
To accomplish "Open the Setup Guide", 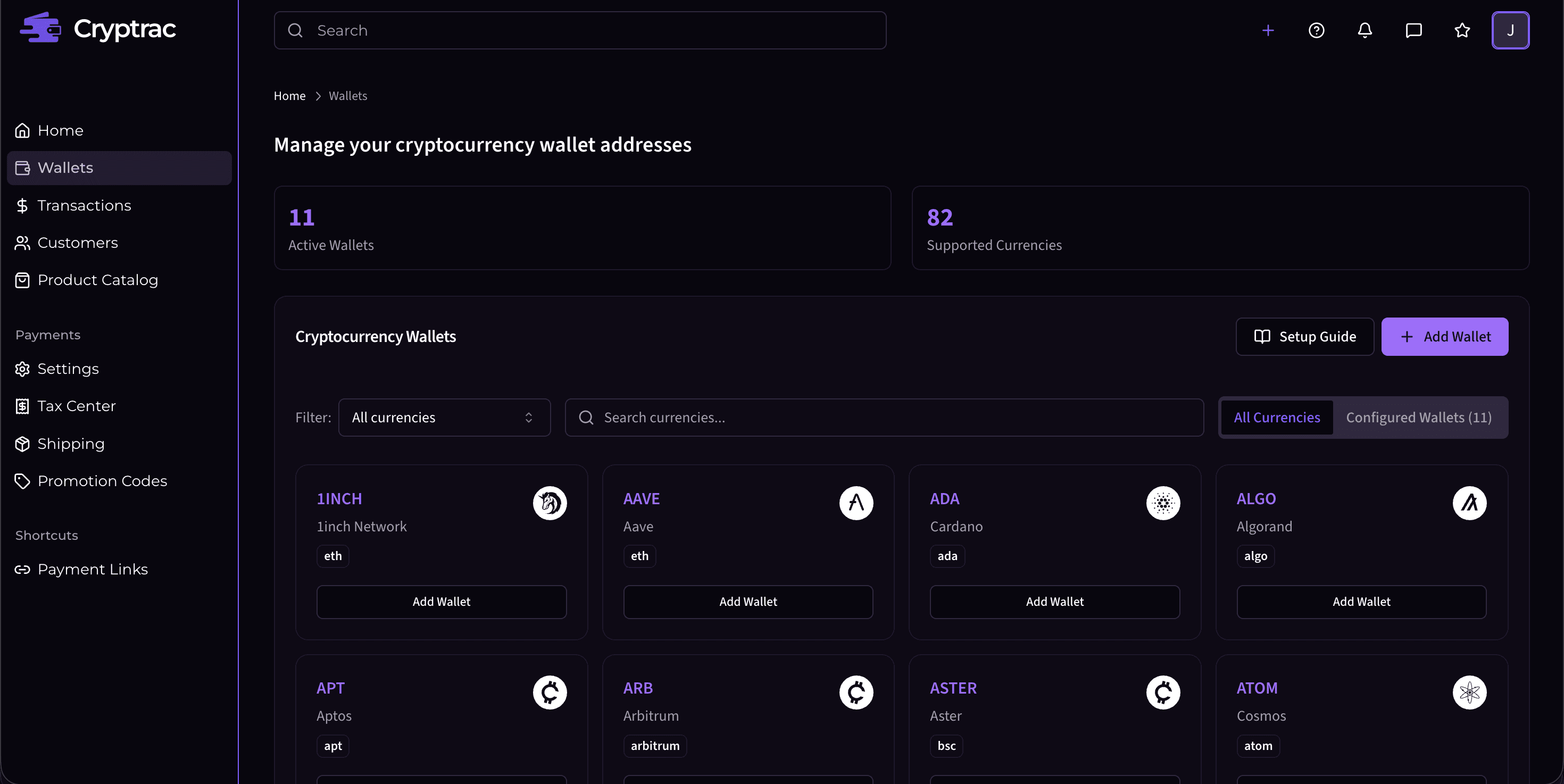I will [x=1305, y=336].
